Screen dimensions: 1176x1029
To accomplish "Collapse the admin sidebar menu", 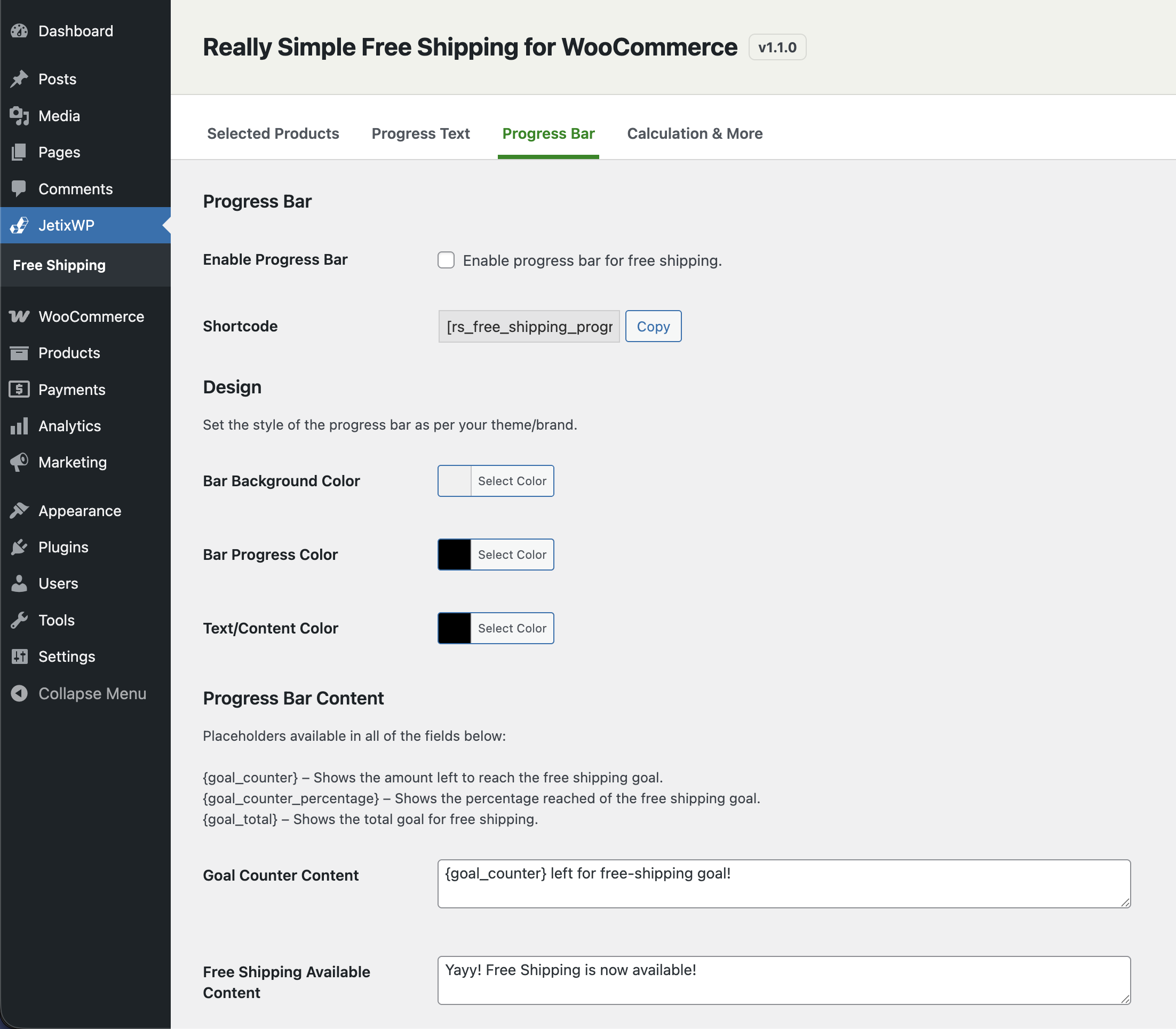I will (92, 693).
